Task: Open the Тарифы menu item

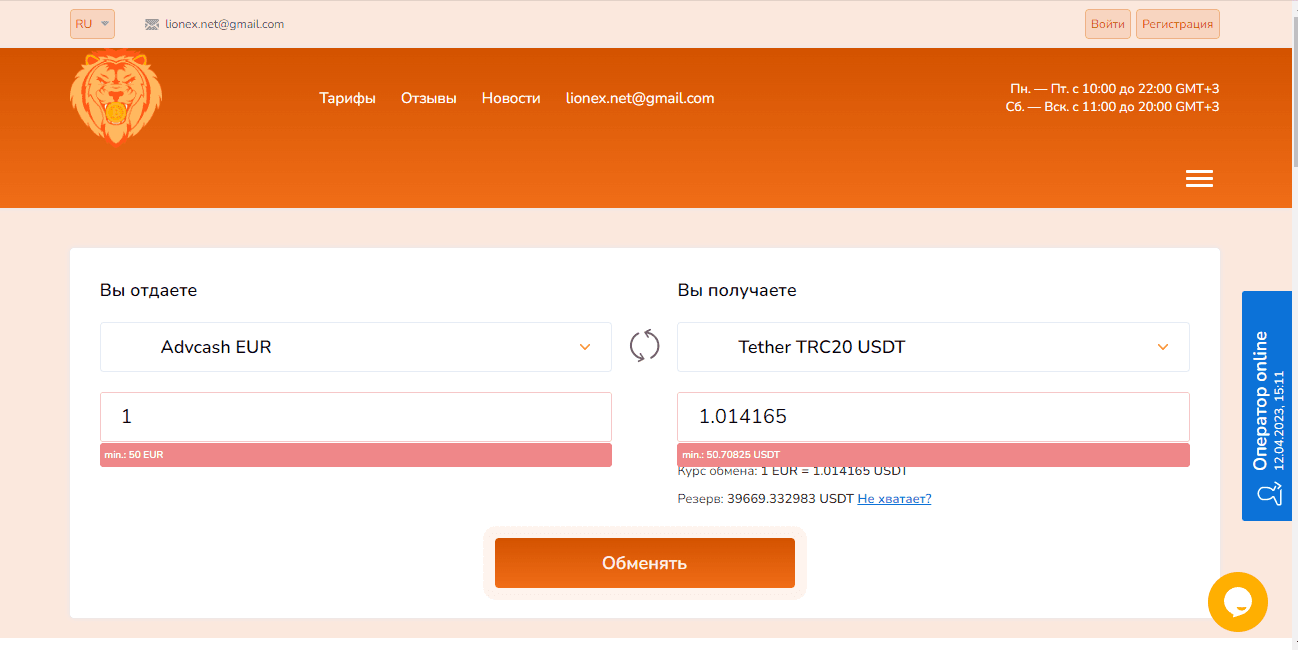Action: click(347, 98)
